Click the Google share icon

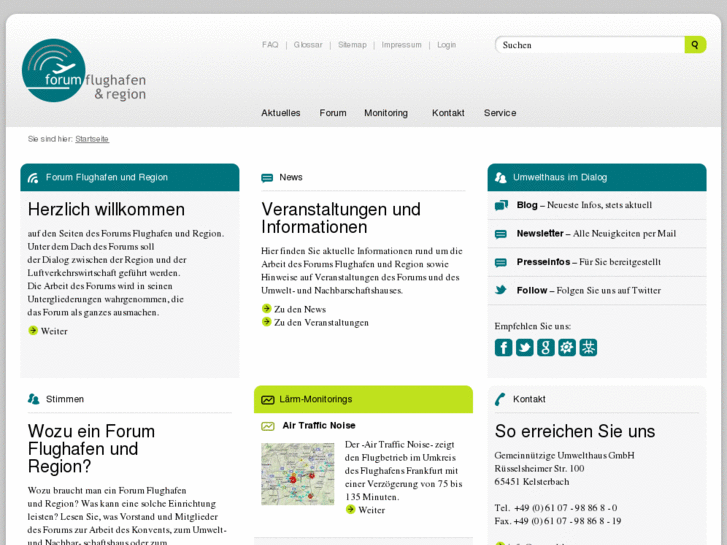(546, 347)
